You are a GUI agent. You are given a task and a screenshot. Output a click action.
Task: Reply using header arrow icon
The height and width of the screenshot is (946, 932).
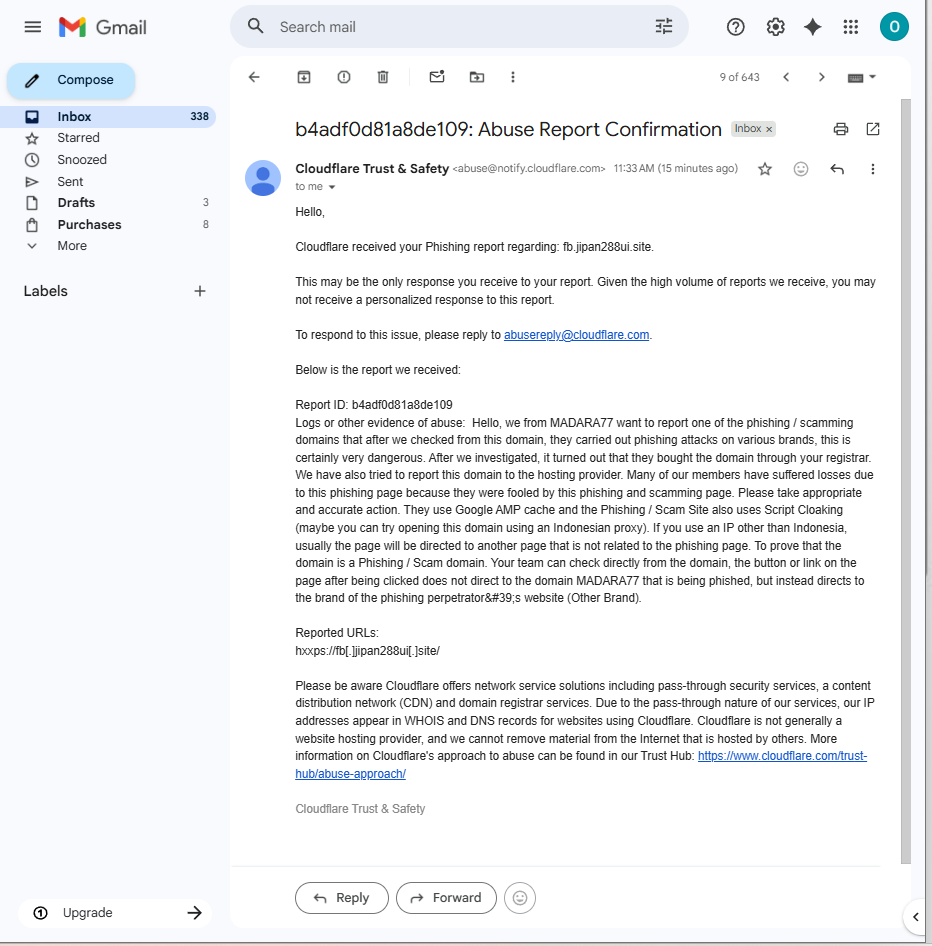pos(837,169)
